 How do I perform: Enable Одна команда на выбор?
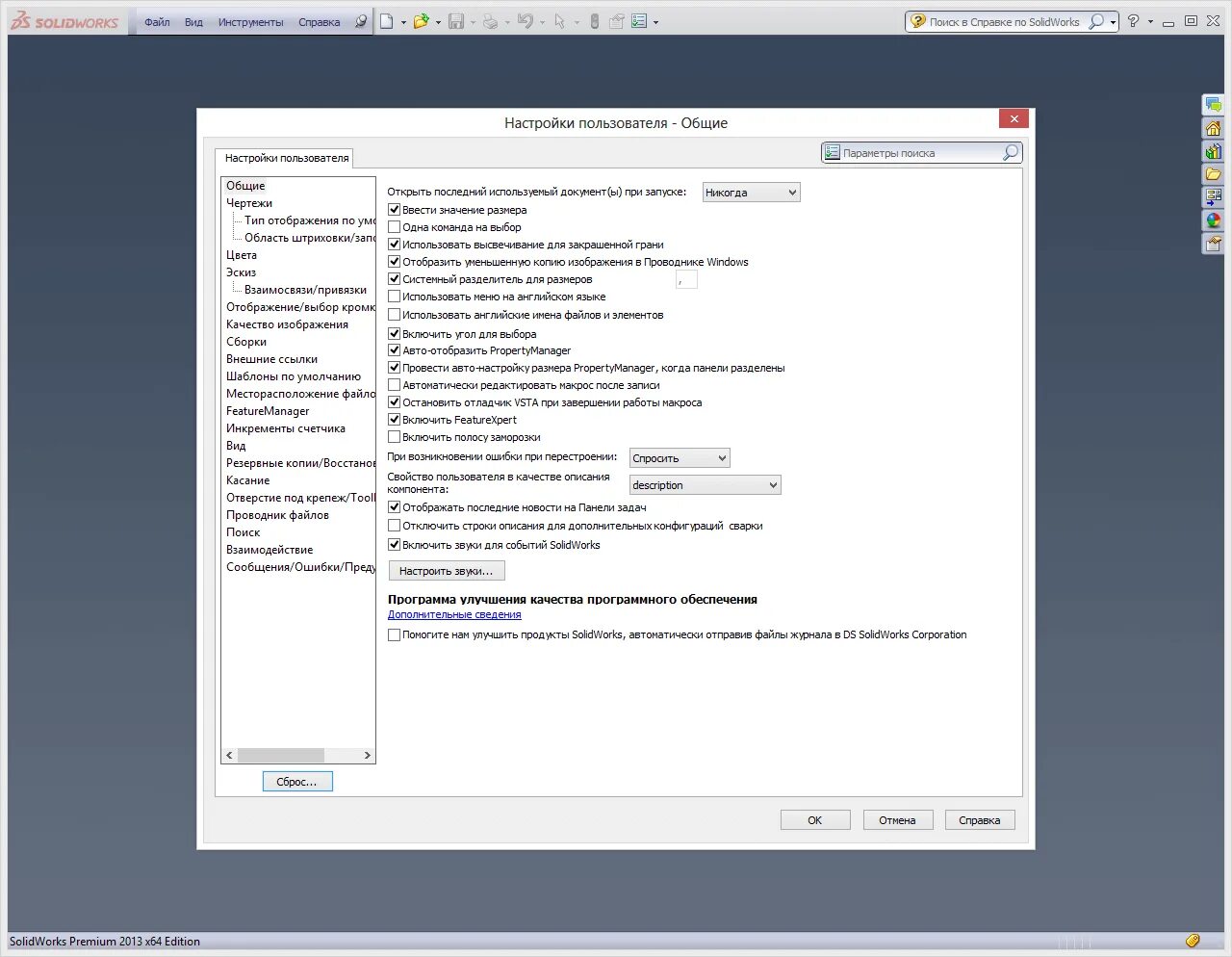pos(394,227)
